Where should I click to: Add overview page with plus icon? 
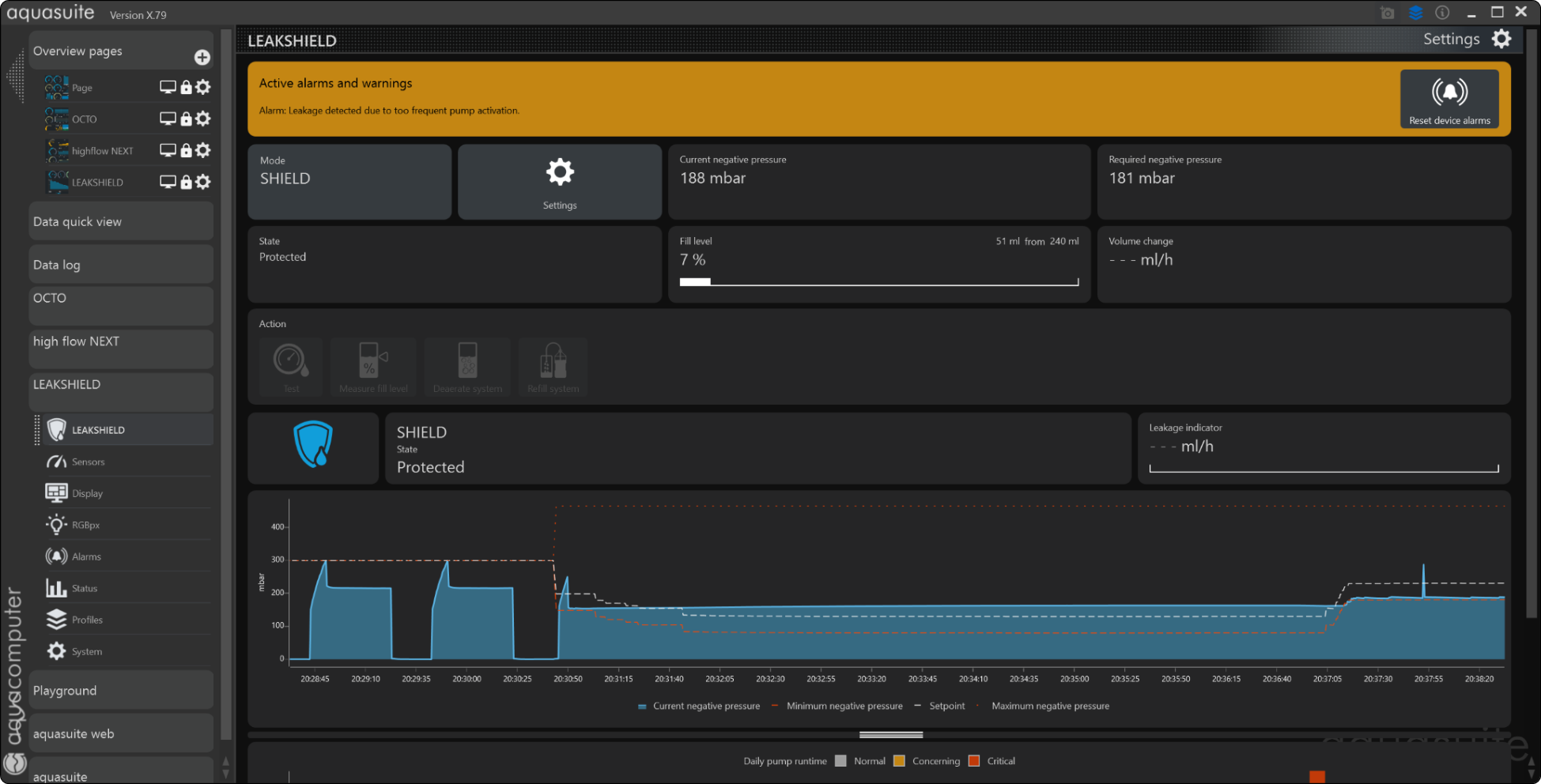pyautogui.click(x=202, y=57)
